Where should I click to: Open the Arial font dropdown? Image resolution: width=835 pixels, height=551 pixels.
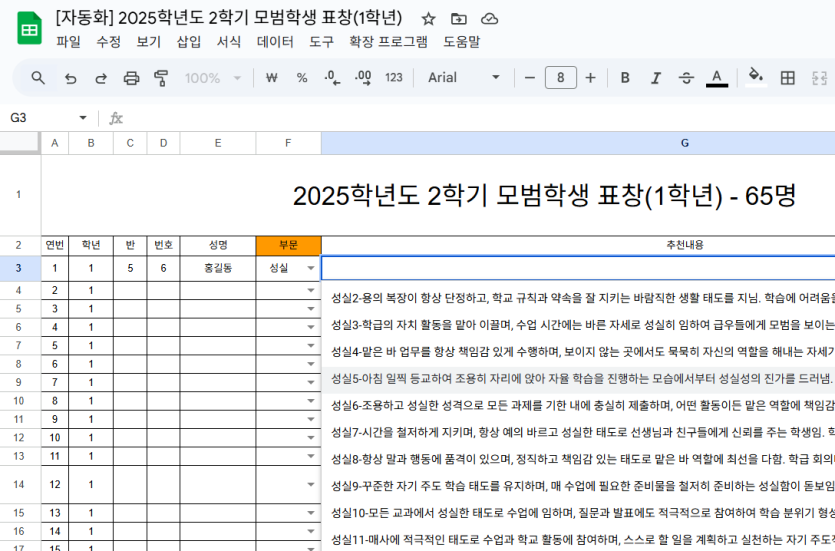[464, 78]
